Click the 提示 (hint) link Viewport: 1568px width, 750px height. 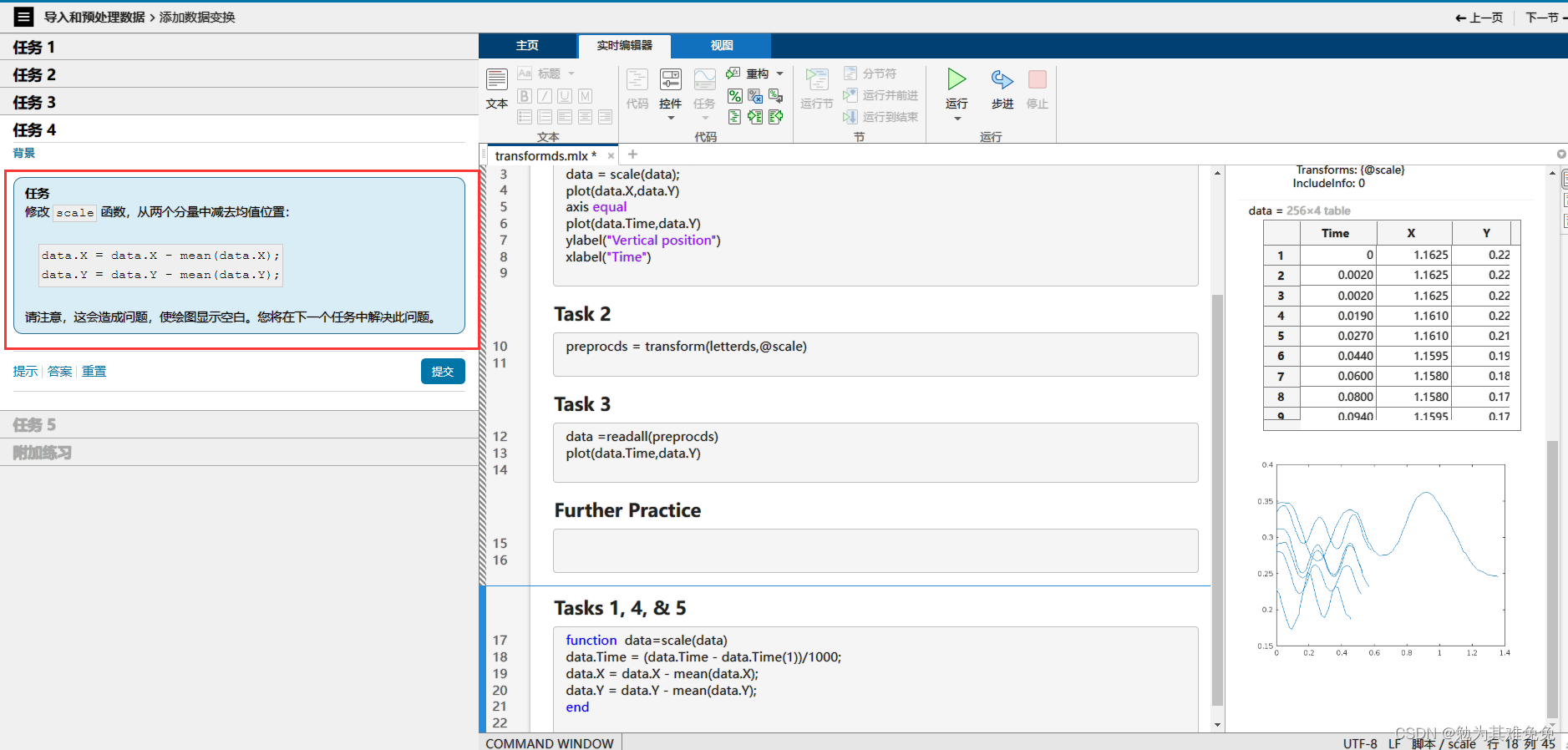click(25, 371)
